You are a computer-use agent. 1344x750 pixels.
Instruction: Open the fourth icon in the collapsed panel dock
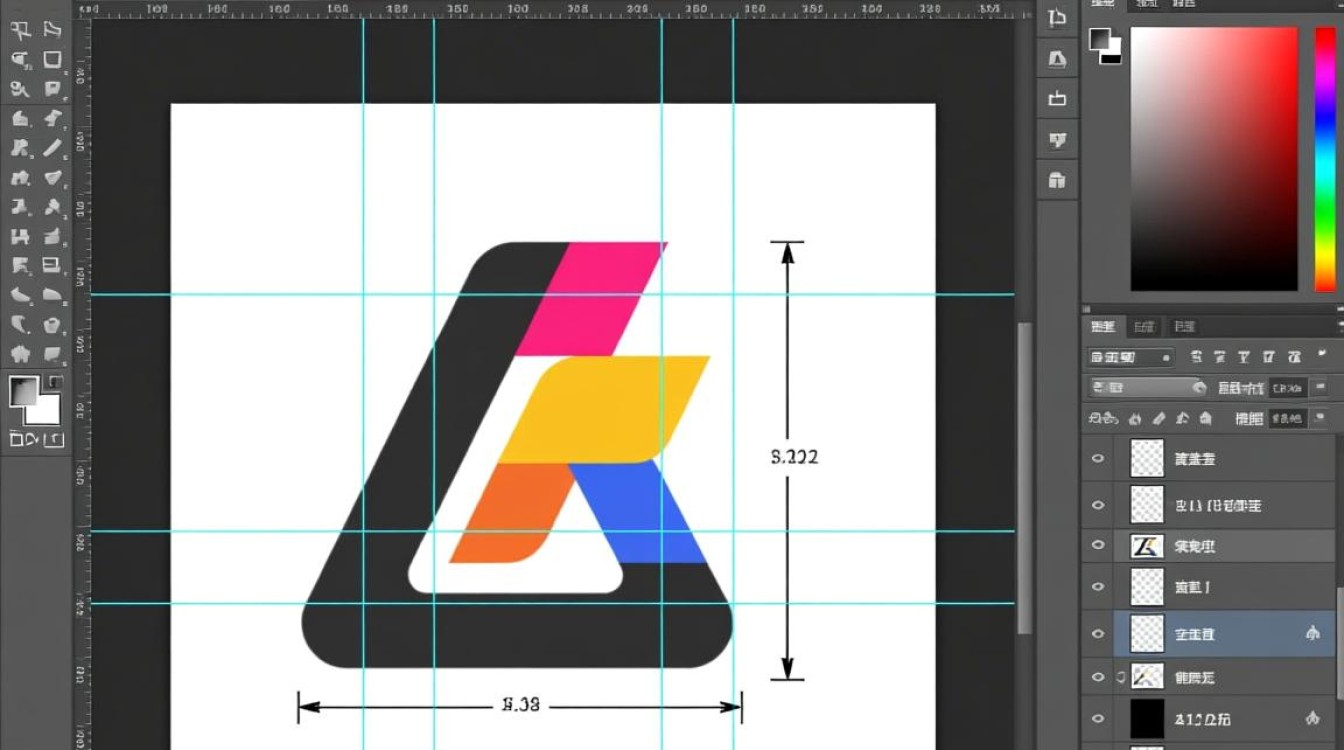pos(1057,140)
